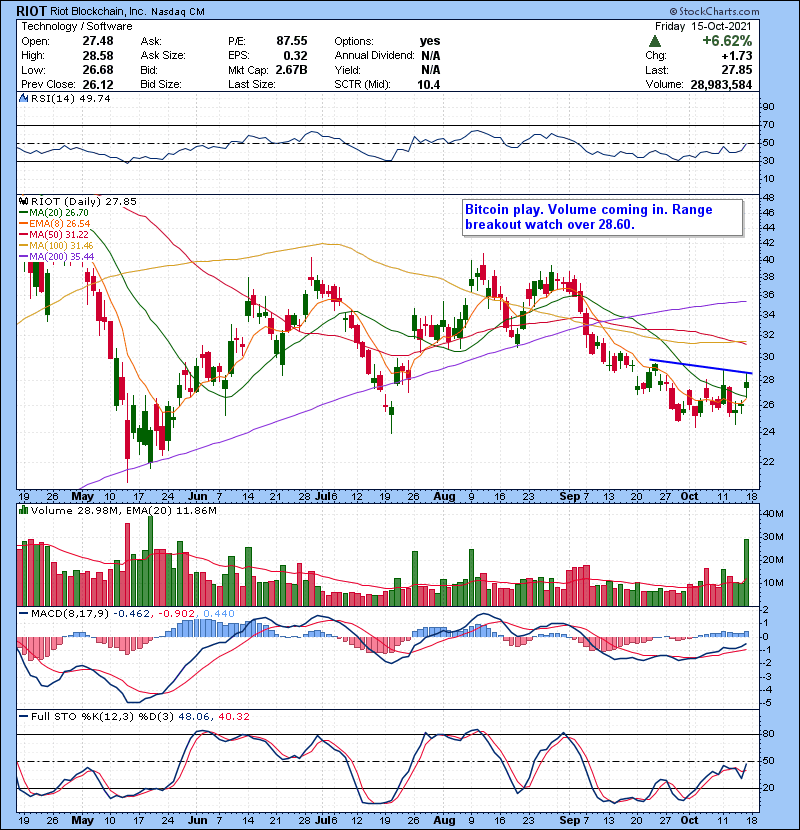Click the P/E value 87.55

pos(292,41)
